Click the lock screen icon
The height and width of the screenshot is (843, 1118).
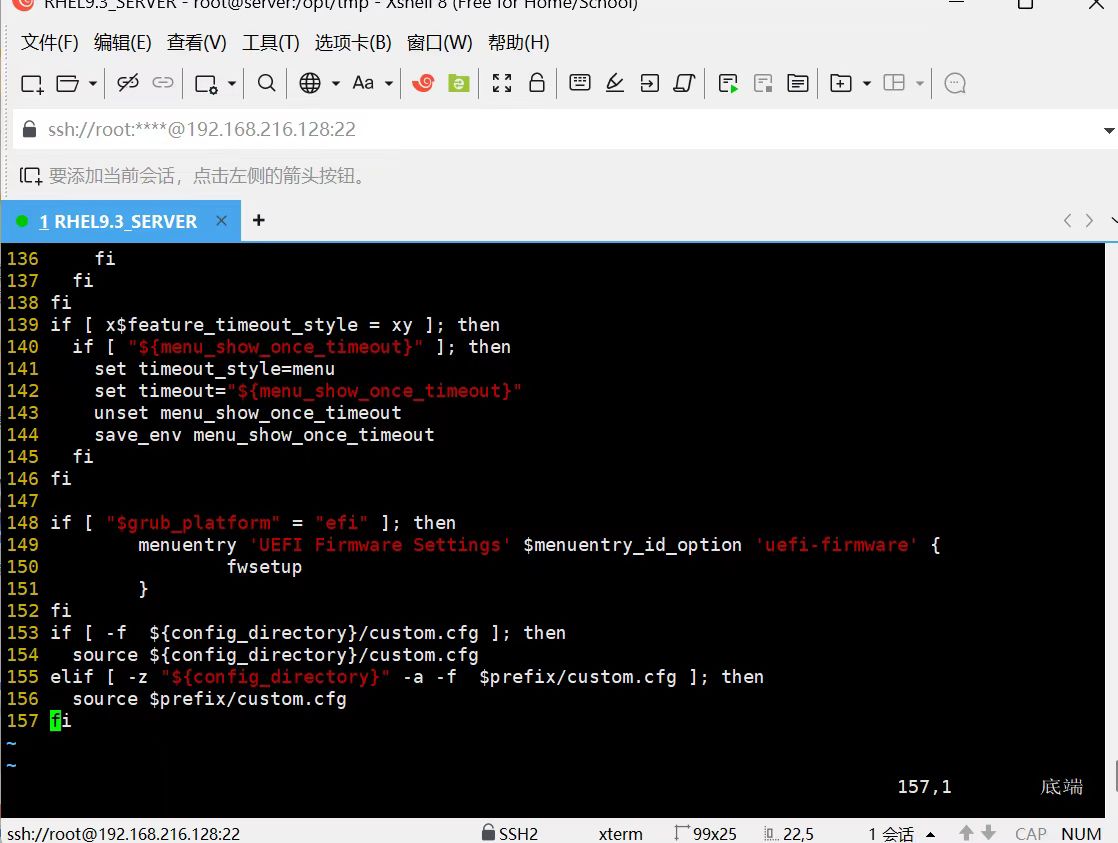tap(537, 83)
